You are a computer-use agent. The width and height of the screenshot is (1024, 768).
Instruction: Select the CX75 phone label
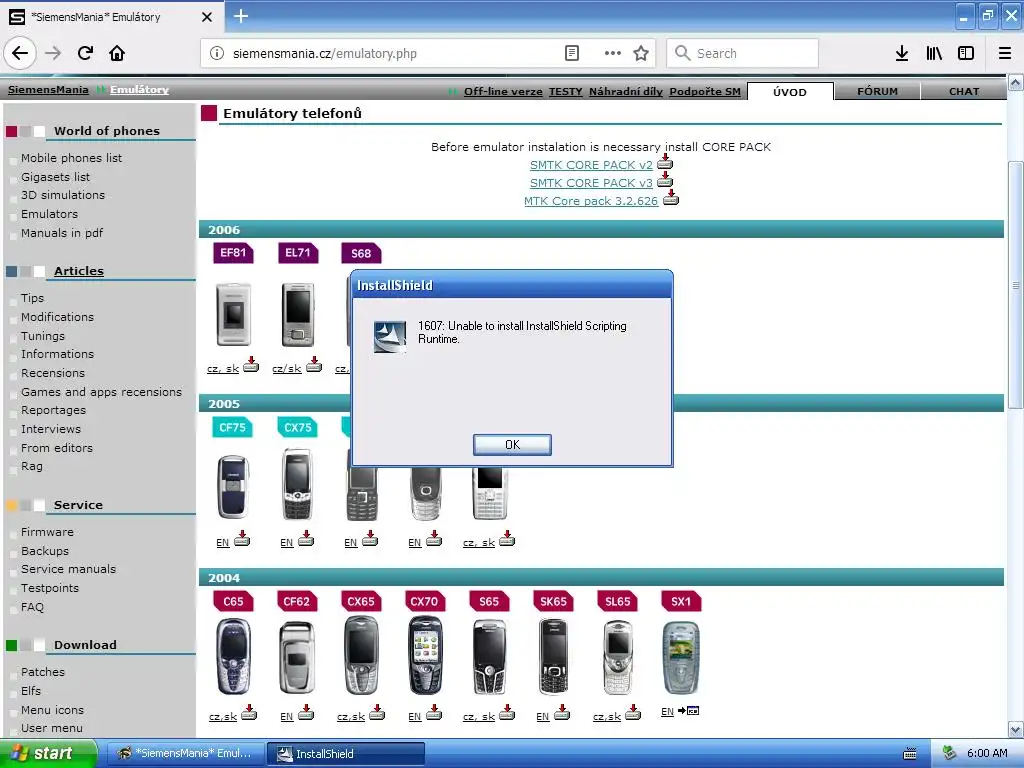297,427
